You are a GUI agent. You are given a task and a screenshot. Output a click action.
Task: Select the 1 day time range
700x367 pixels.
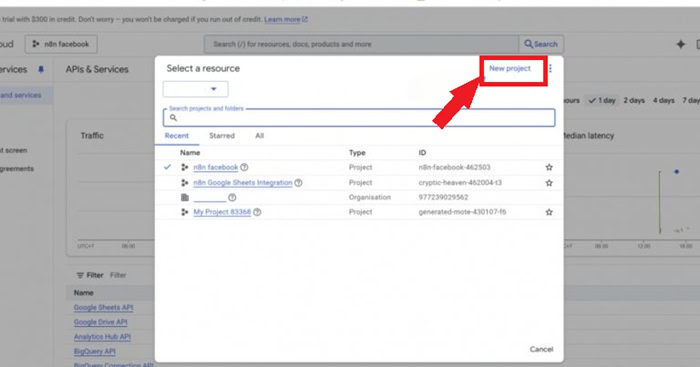pos(602,100)
